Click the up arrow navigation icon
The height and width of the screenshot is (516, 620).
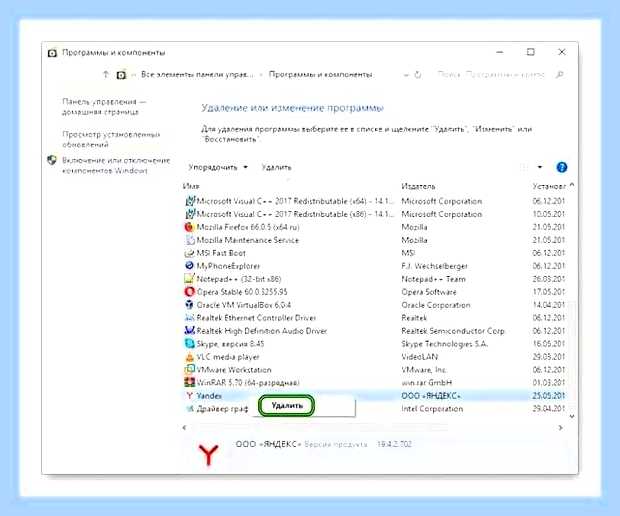point(106,74)
